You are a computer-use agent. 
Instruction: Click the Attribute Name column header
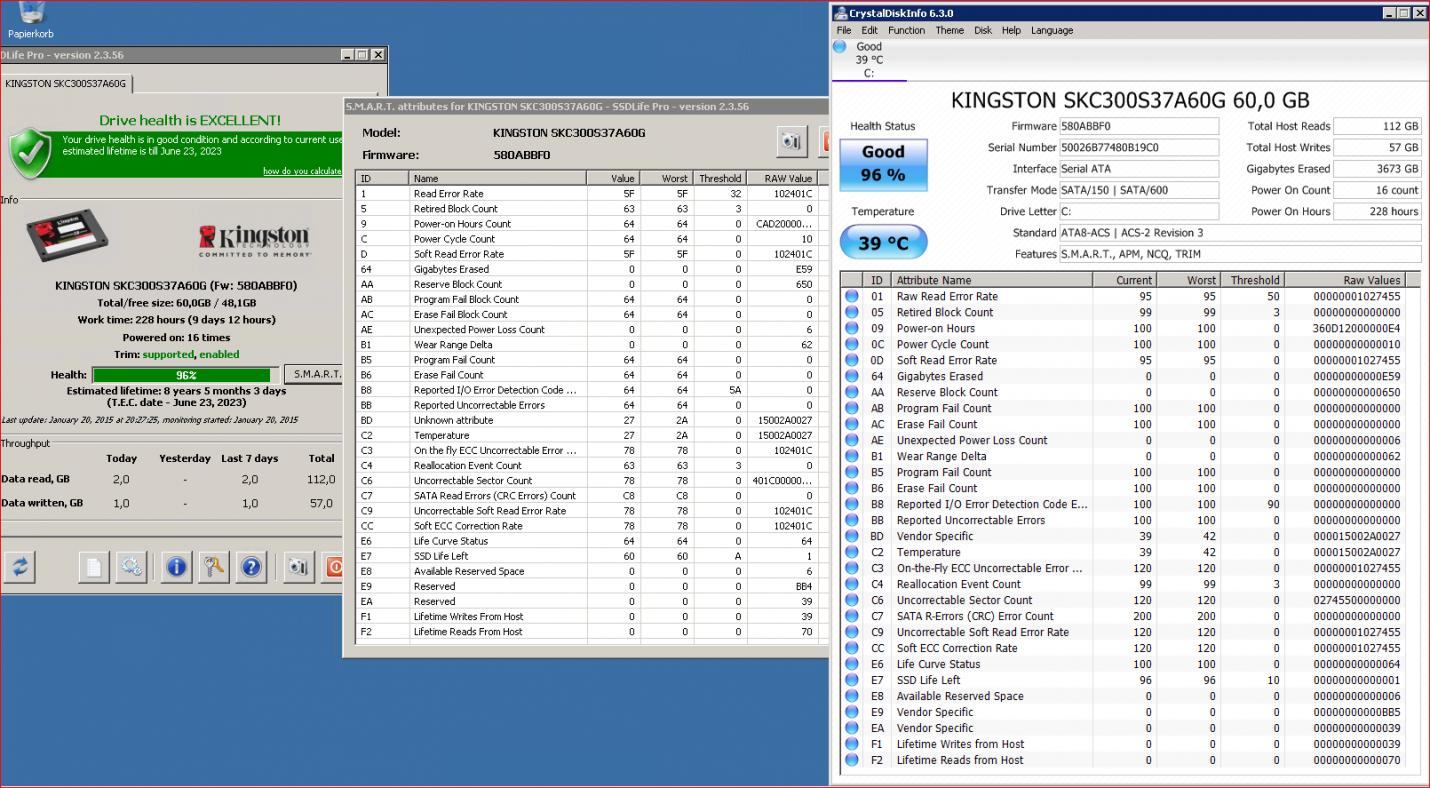click(992, 280)
